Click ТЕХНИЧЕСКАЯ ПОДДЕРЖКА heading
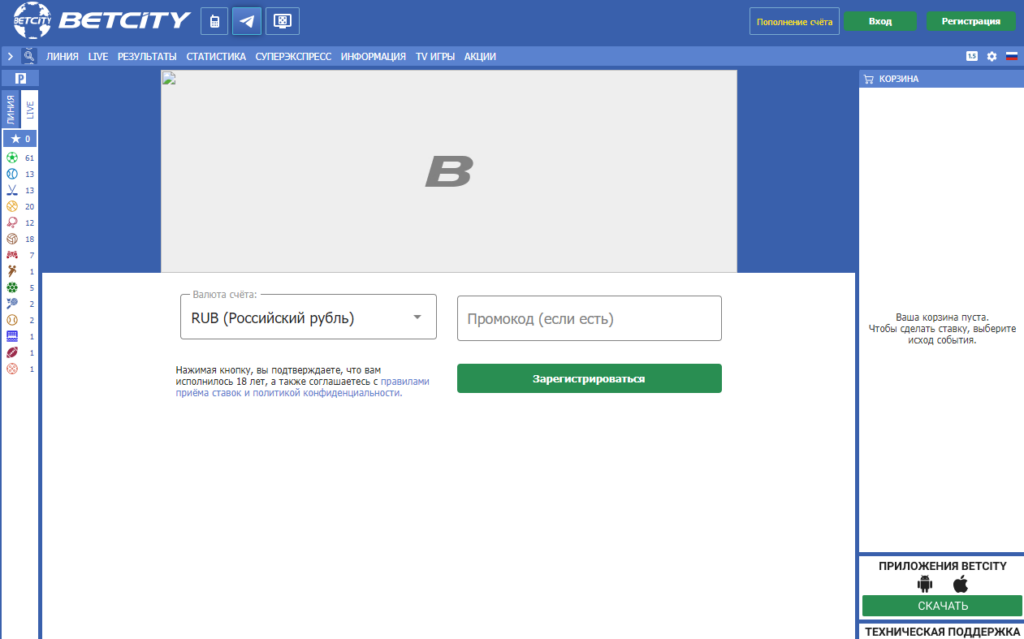Screen dimensions: 1024x639 pyautogui.click(x=942, y=632)
